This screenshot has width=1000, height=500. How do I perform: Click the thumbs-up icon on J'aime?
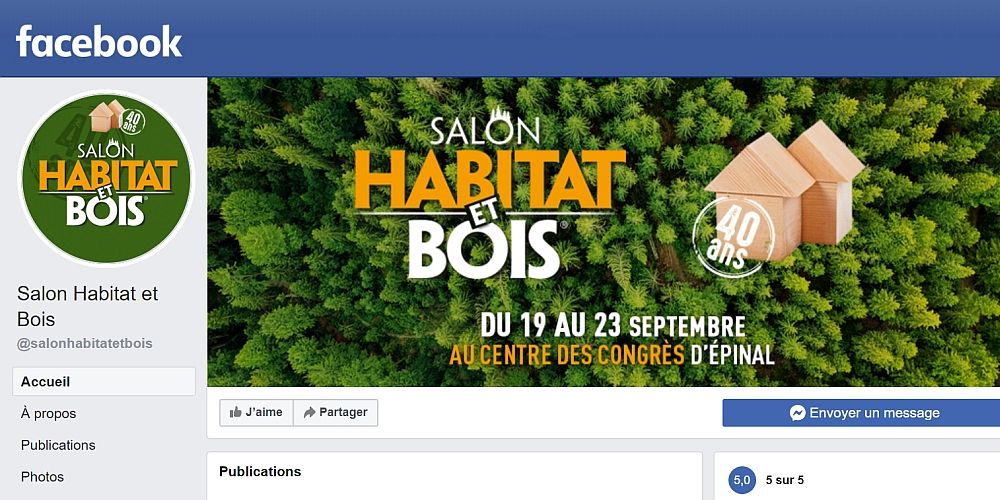pyautogui.click(x=236, y=413)
